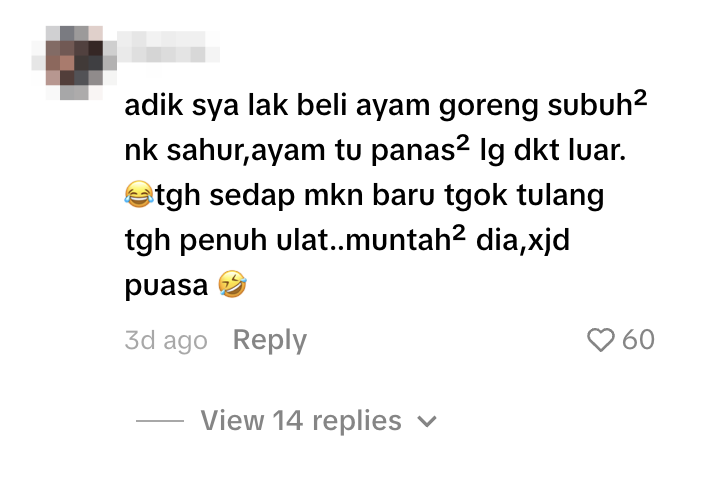724x478 pixels.
Task: Click the comment line starting 'adik sya lak'
Action: [x=386, y=105]
